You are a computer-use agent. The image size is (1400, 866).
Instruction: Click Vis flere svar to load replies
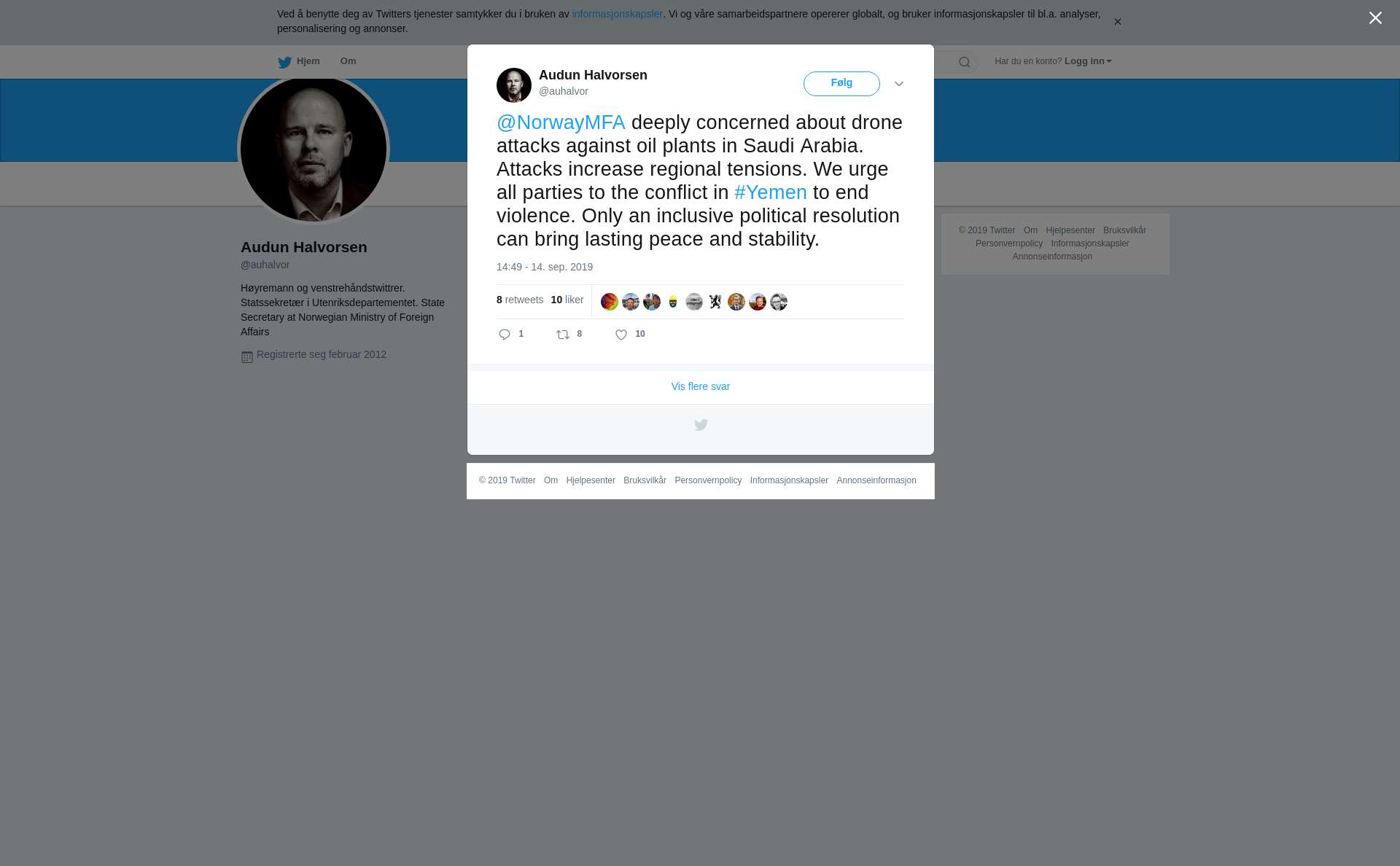[701, 386]
